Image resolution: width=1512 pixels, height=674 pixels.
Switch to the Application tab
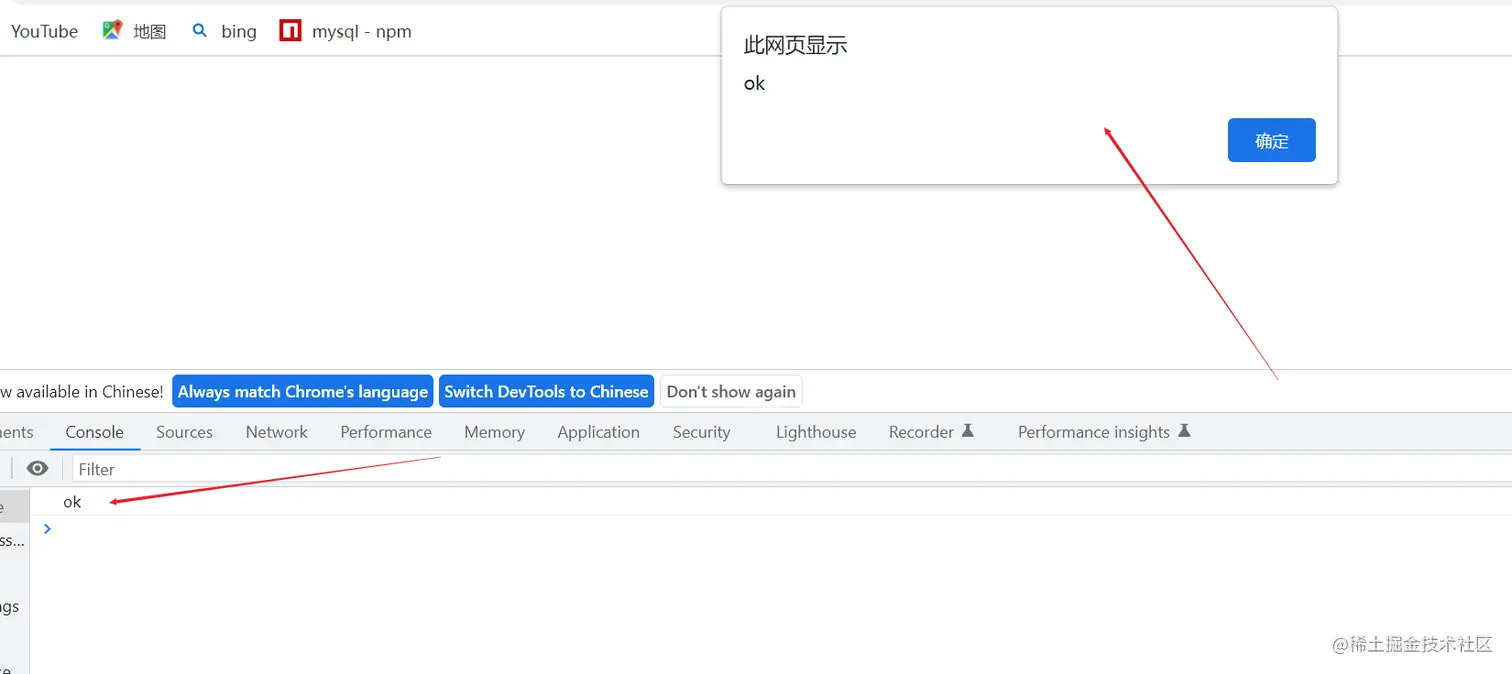click(598, 431)
